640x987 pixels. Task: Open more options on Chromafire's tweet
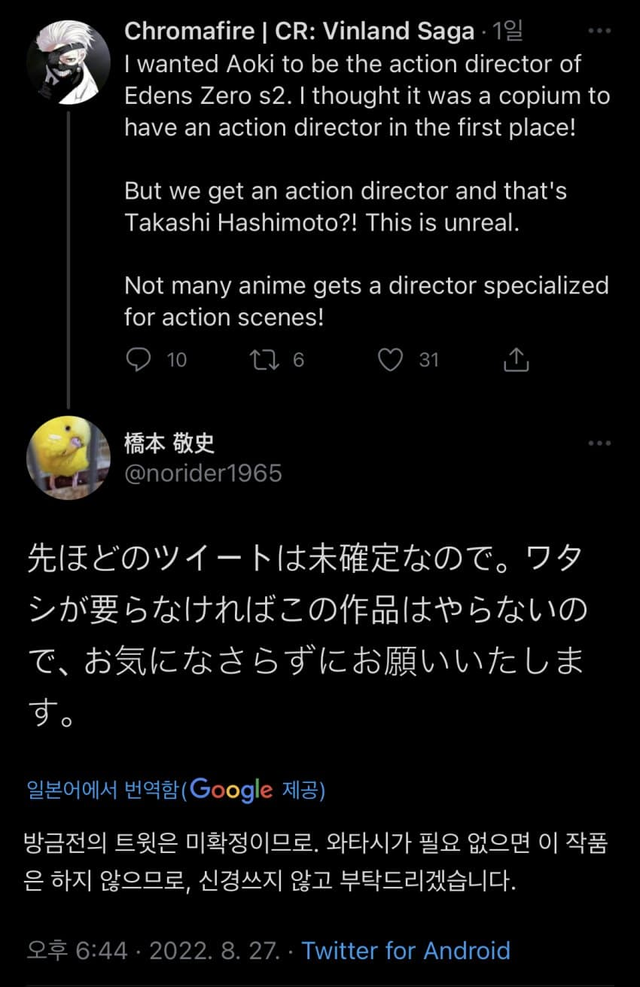tap(600, 30)
